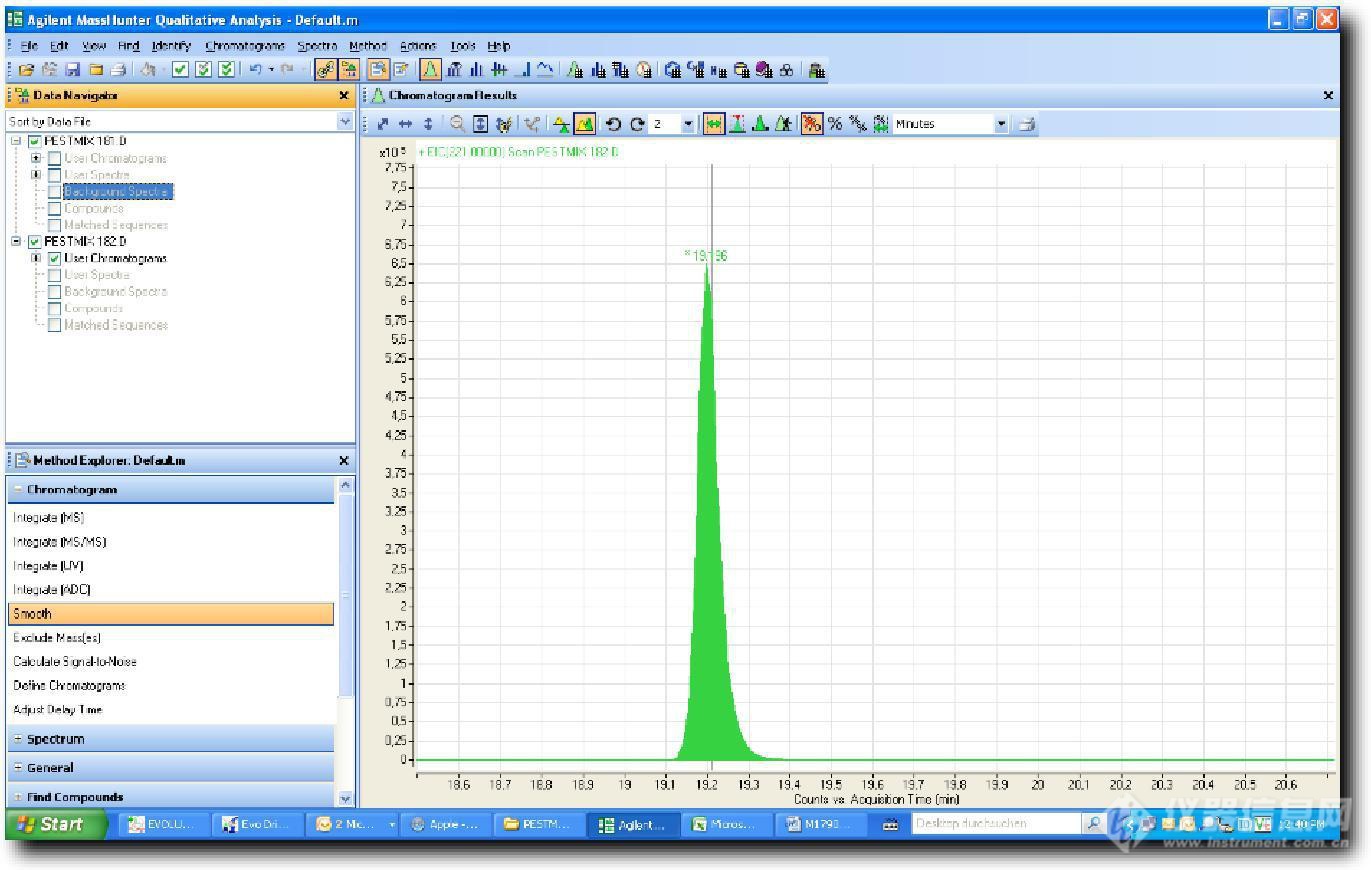
Task: Uncheck the PESTMIX 182.D file checkbox
Action: pyautogui.click(x=36, y=241)
